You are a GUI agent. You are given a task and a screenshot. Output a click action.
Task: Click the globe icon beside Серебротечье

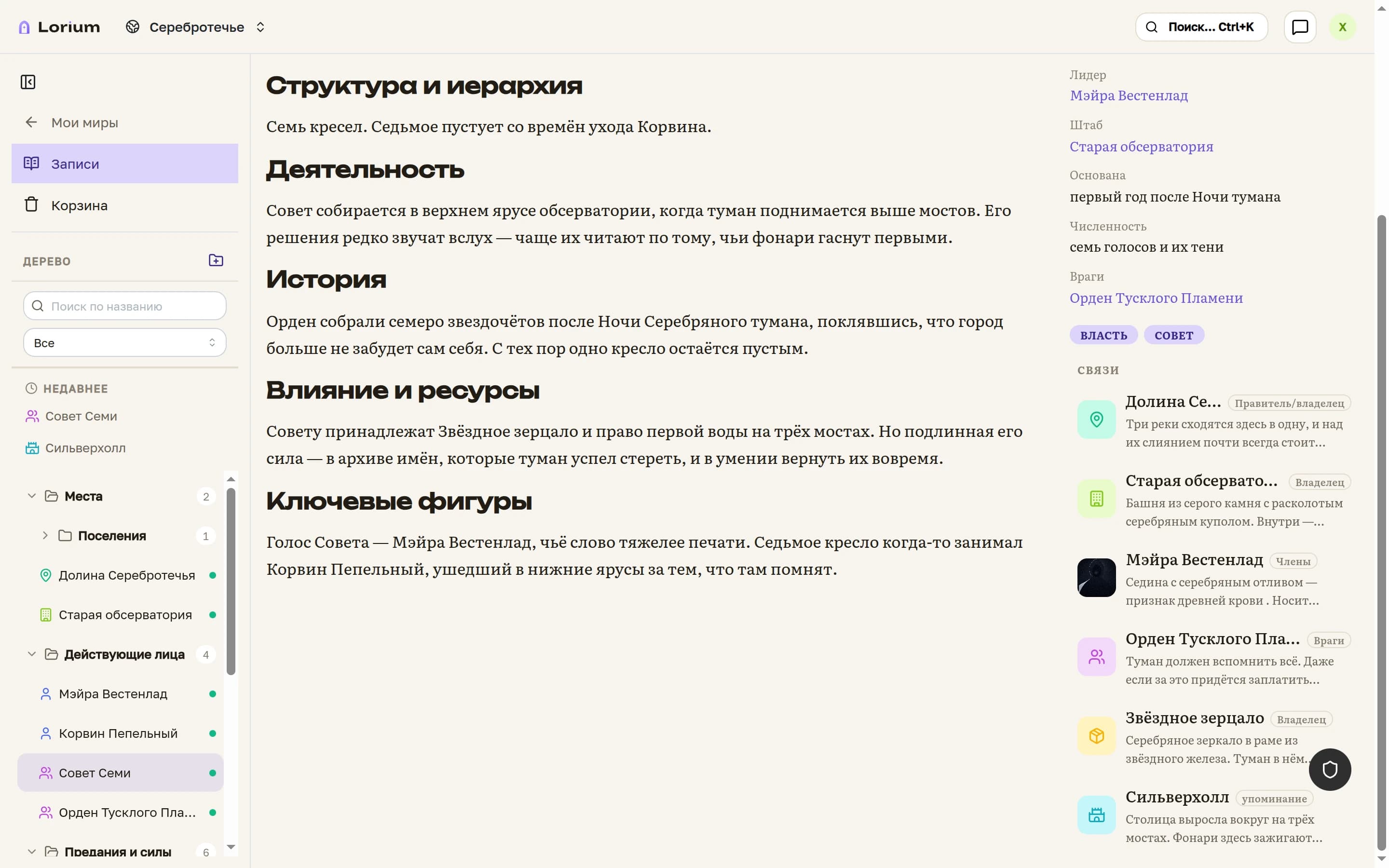tap(133, 27)
